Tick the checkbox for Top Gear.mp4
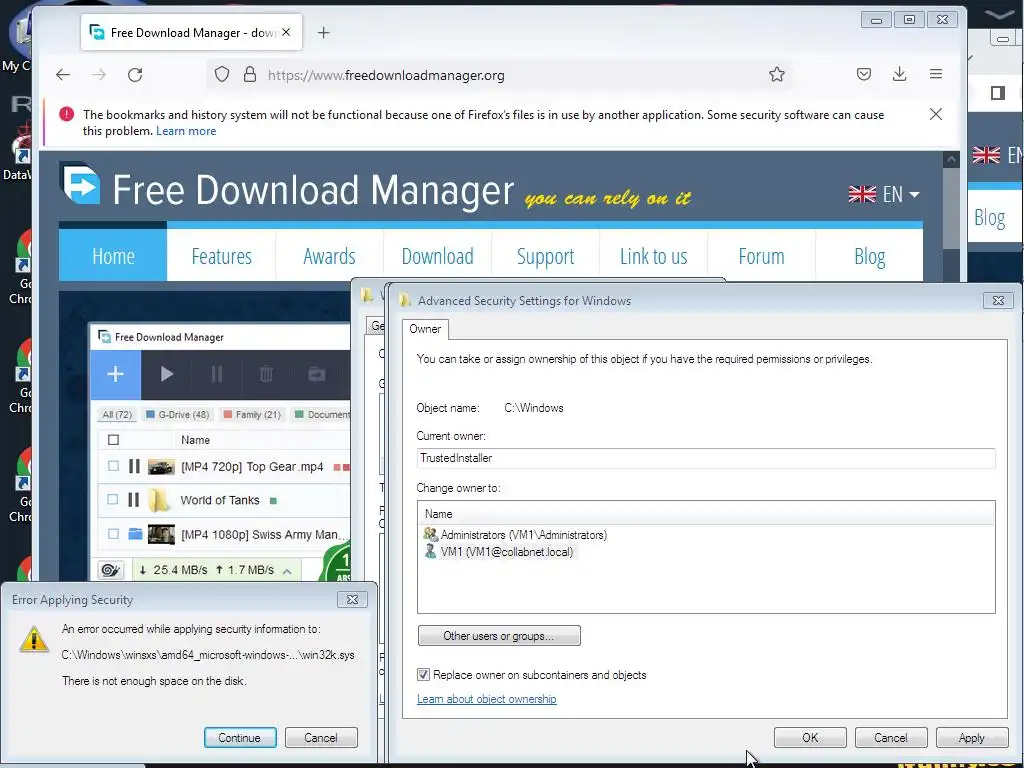 click(114, 466)
